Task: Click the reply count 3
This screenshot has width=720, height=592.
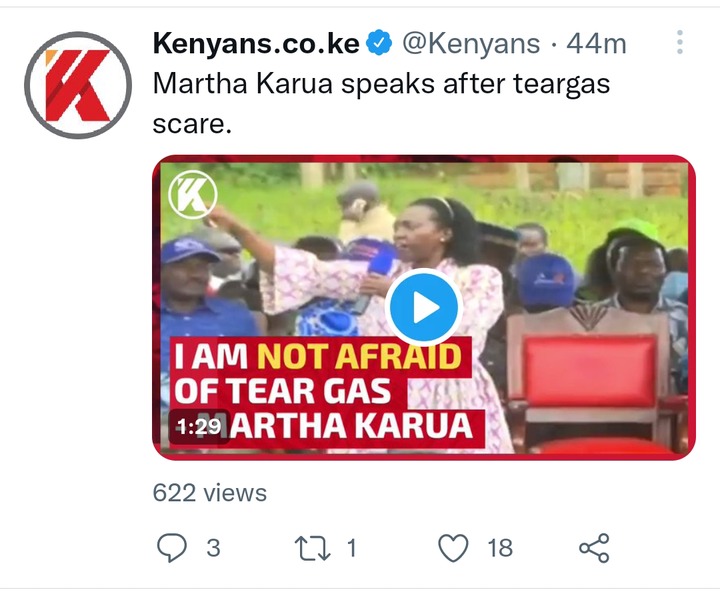Action: coord(213,548)
